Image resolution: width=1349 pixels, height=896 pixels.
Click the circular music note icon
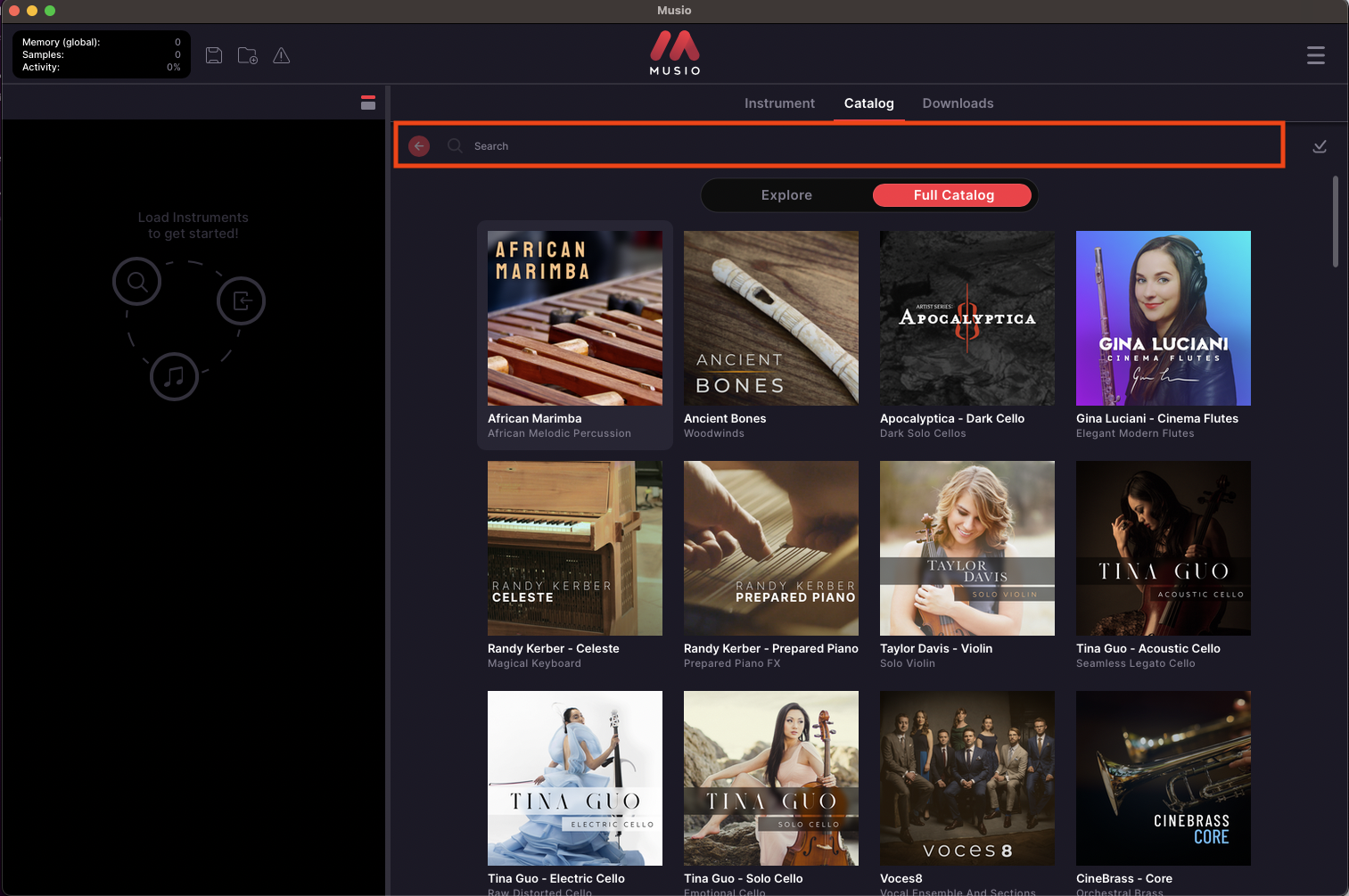174,376
